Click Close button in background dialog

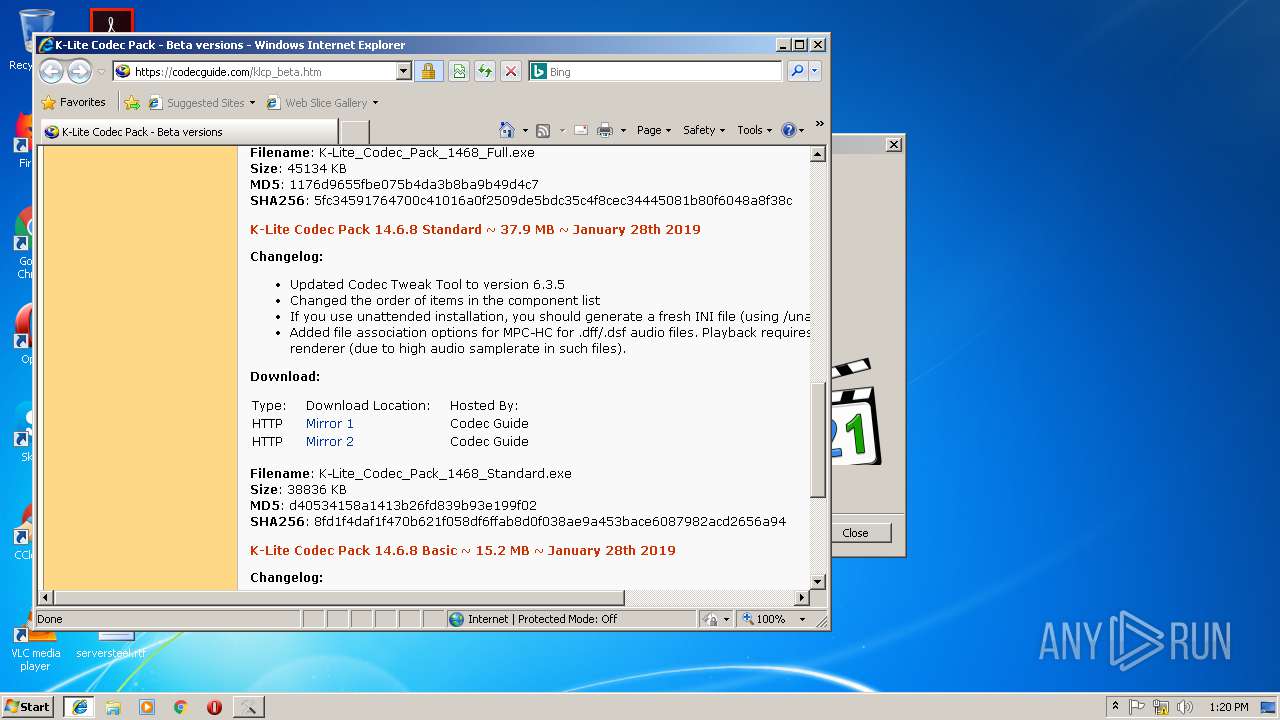point(855,533)
